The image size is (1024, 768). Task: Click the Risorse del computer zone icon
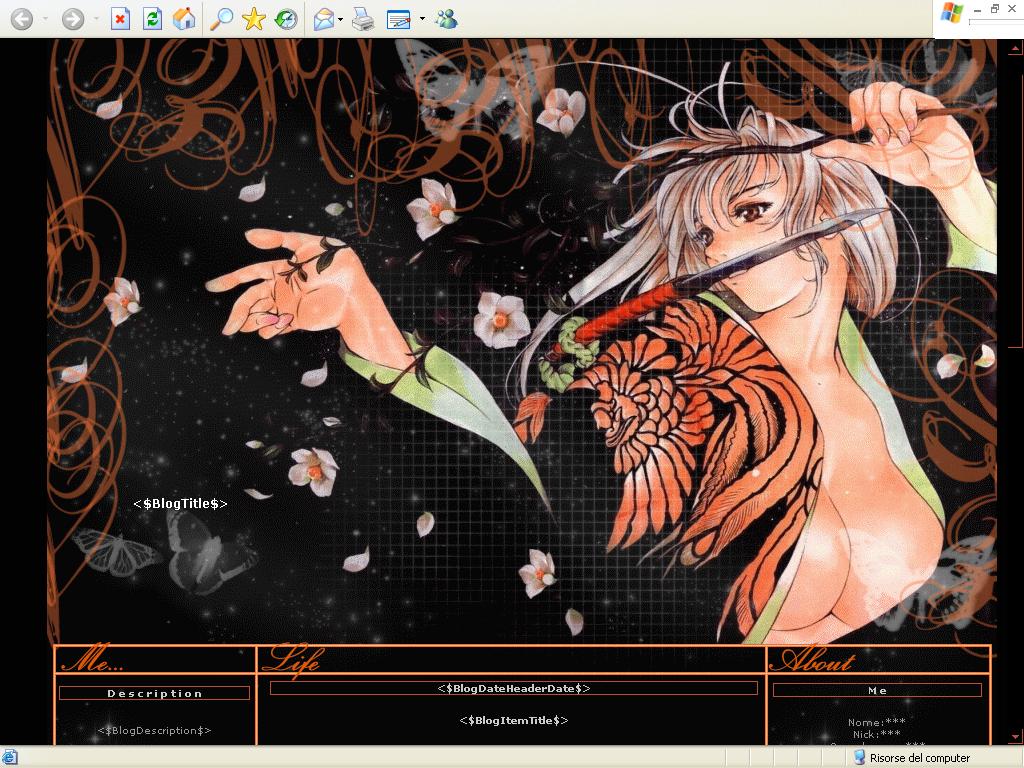tap(859, 758)
